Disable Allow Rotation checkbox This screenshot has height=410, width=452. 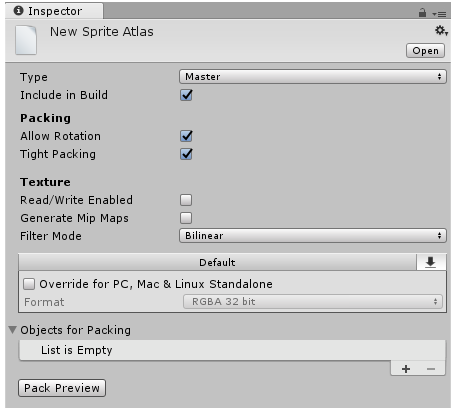(x=186, y=136)
